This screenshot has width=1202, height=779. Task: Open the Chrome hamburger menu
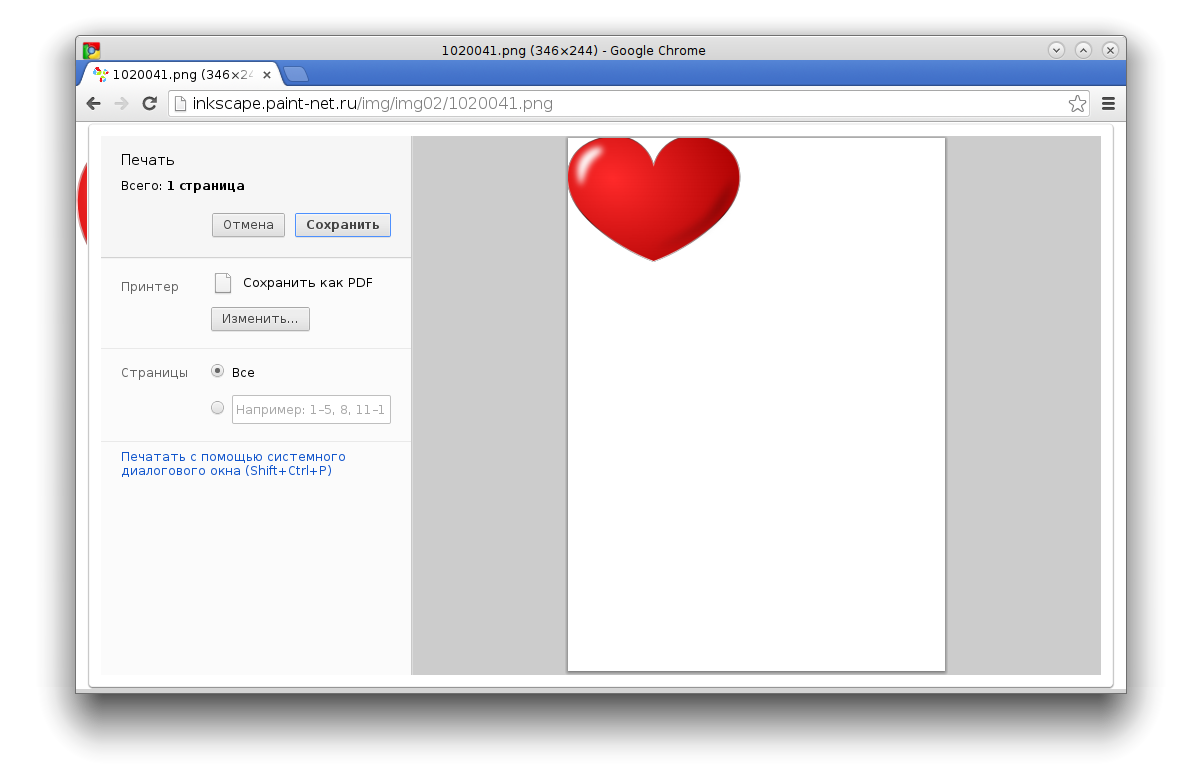pos(1108,103)
